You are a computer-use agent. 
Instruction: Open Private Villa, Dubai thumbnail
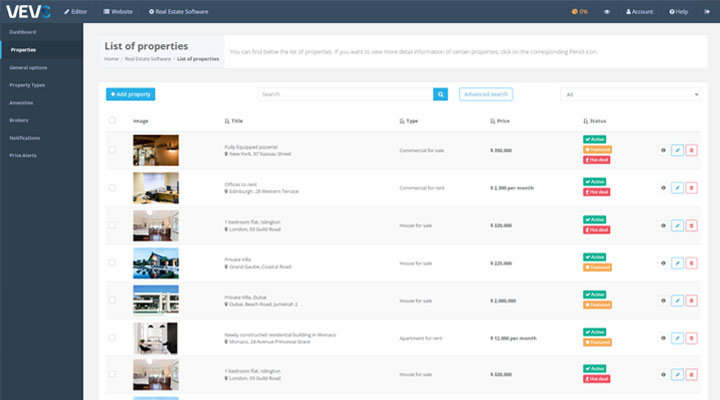click(156, 300)
